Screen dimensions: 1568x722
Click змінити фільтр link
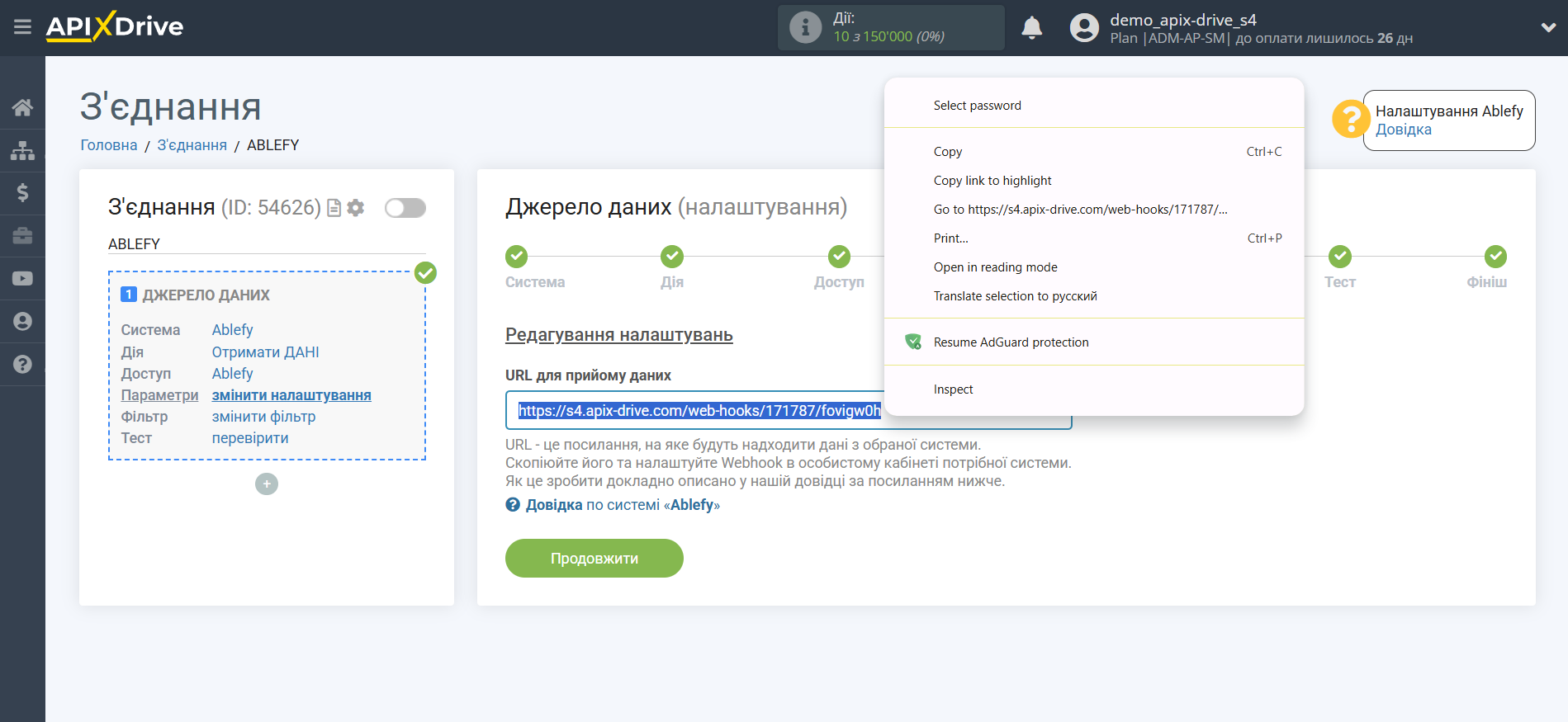click(263, 417)
